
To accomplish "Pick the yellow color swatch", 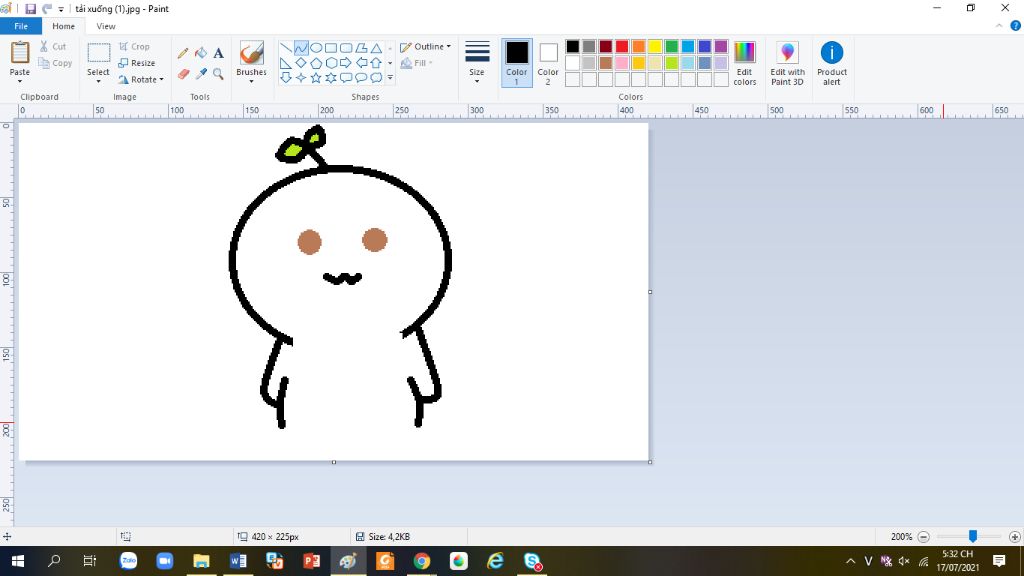I will click(x=655, y=46).
